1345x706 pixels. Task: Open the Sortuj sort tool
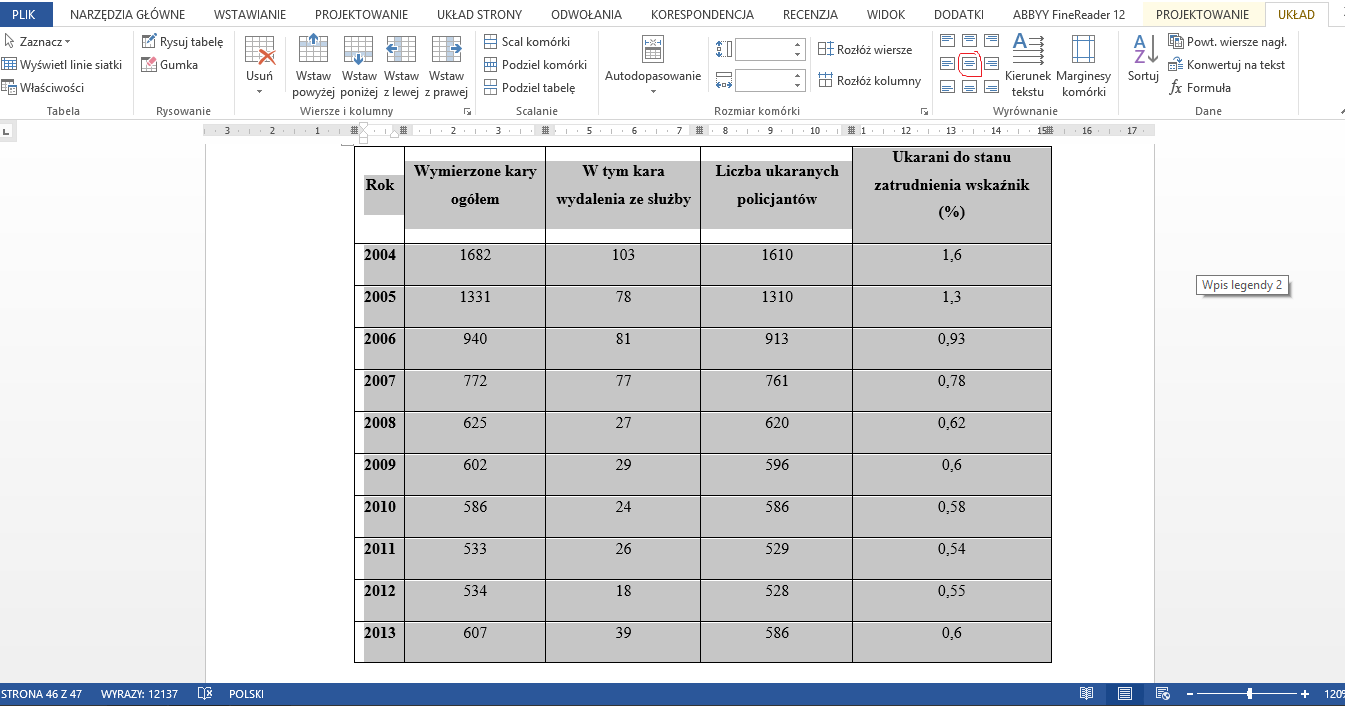[1143, 58]
